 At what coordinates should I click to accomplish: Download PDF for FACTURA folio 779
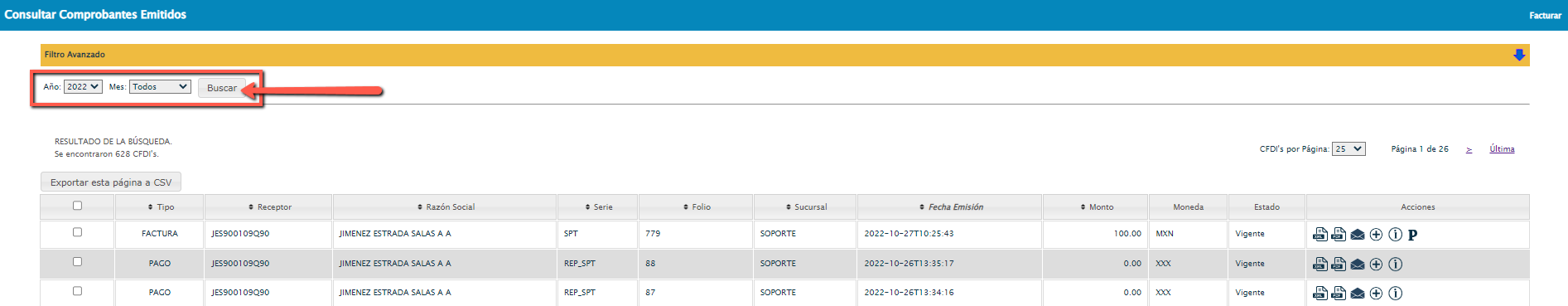1339,235
